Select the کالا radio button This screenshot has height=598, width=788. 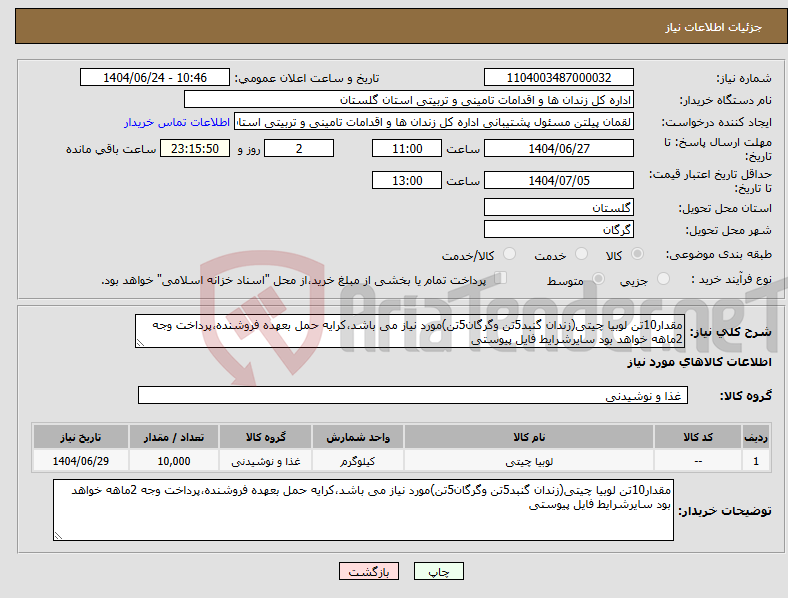(x=637, y=254)
